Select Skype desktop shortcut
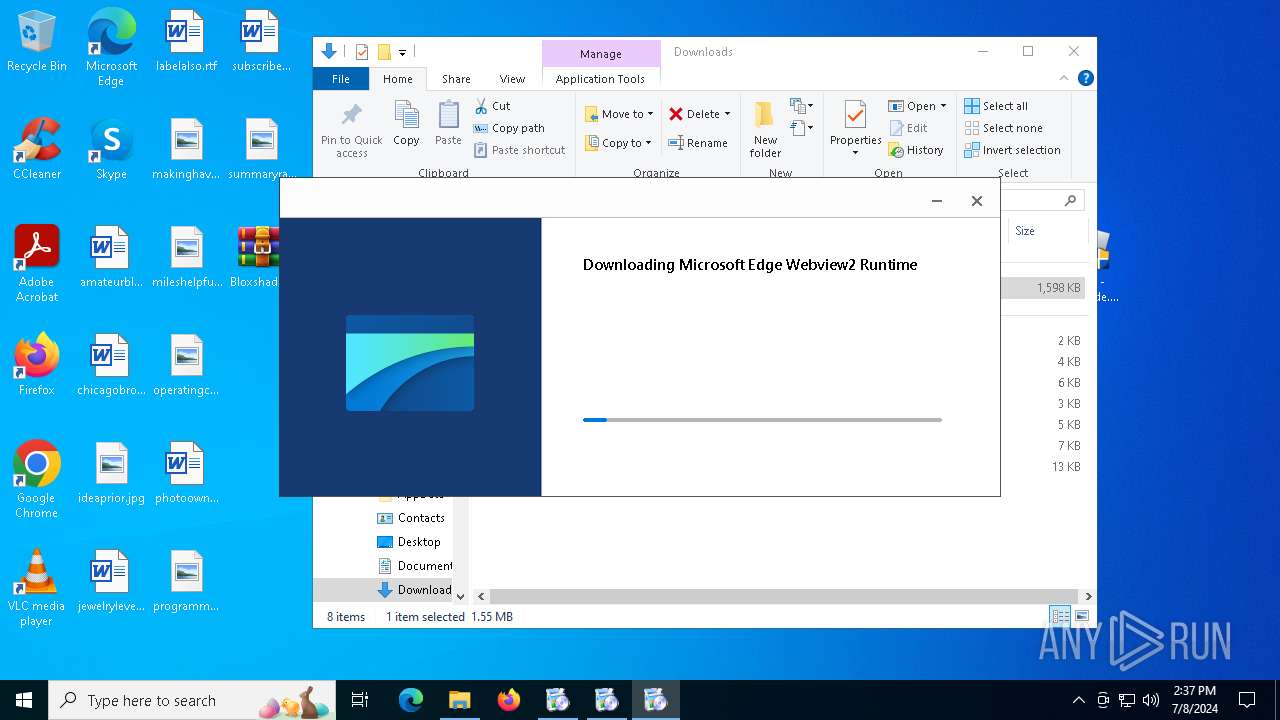Screen dimensions: 1280x720 [111, 149]
